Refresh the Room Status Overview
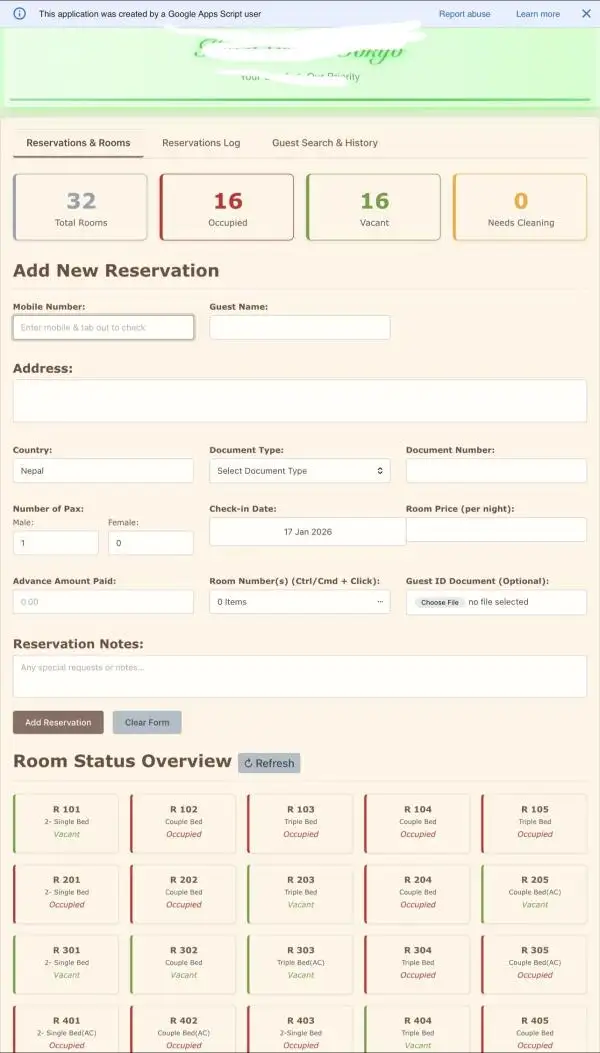Screen dimensions: 600x1053 point(269,763)
